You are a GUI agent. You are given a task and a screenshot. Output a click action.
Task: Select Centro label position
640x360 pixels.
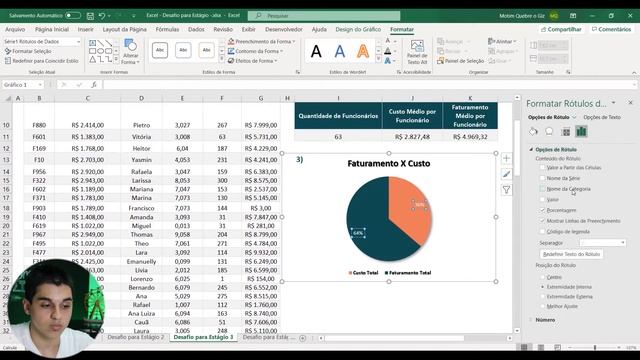542,277
